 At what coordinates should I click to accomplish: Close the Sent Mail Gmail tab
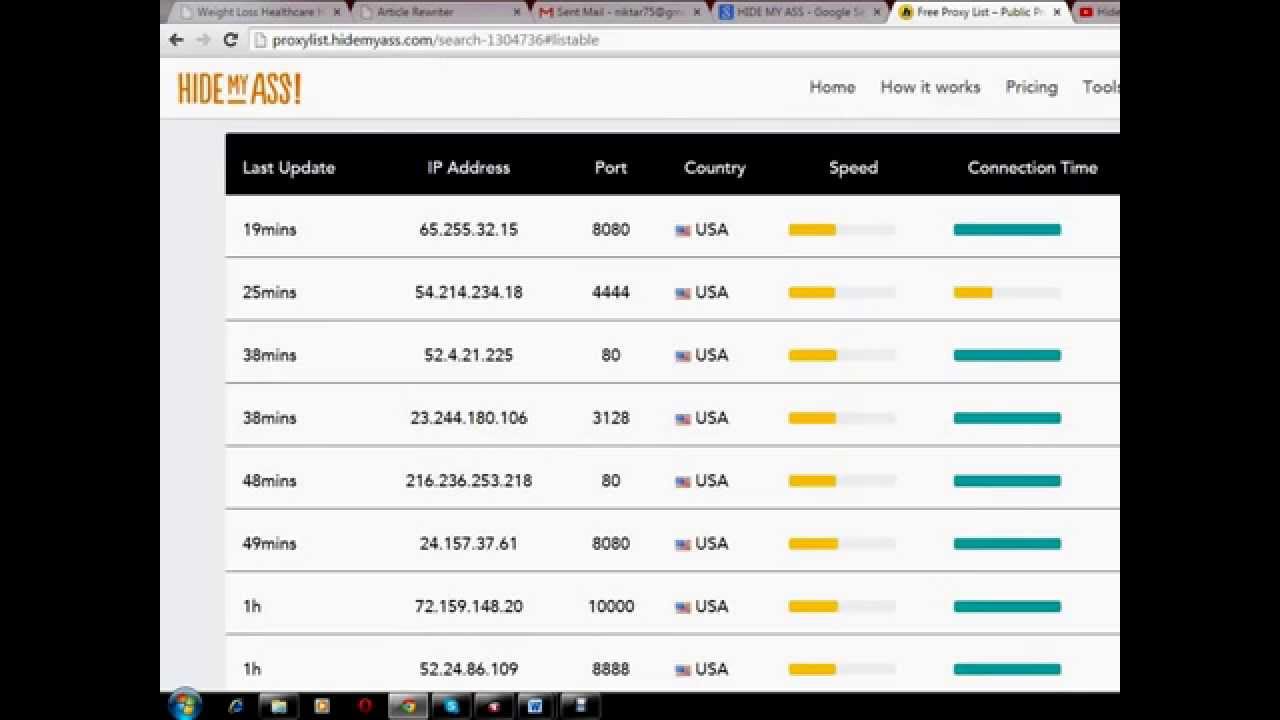[x=696, y=12]
